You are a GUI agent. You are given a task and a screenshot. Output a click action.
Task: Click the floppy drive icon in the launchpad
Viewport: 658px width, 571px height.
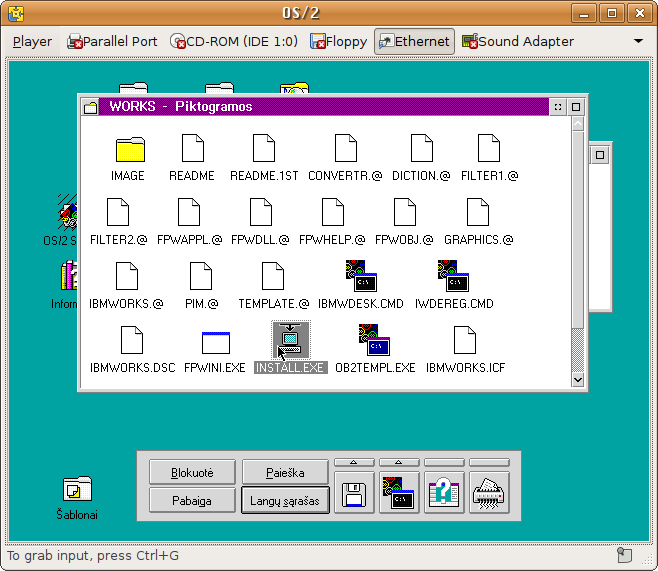click(x=354, y=493)
